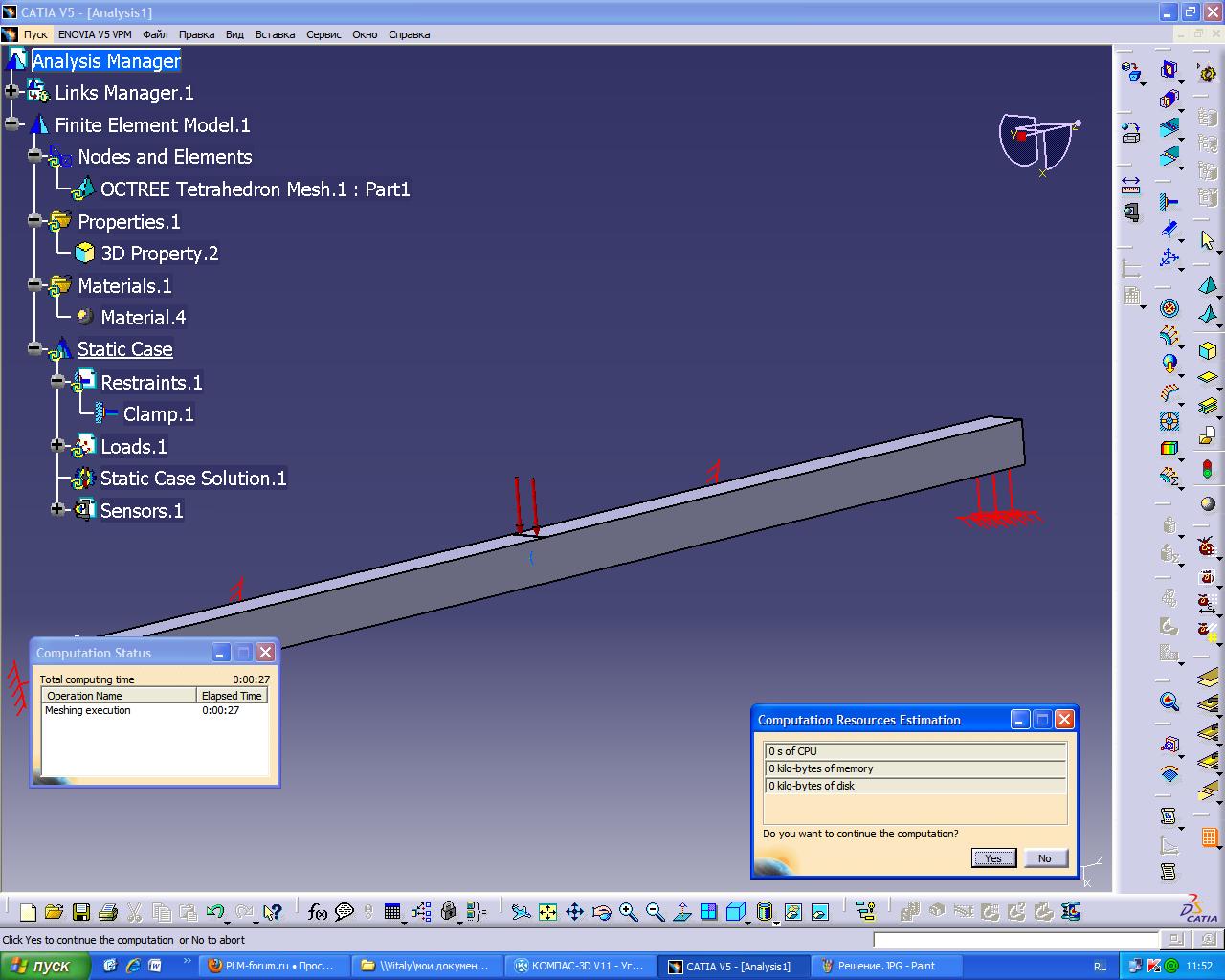Click the command input field
Screen dimensions: 1225x980
click(x=1016, y=940)
